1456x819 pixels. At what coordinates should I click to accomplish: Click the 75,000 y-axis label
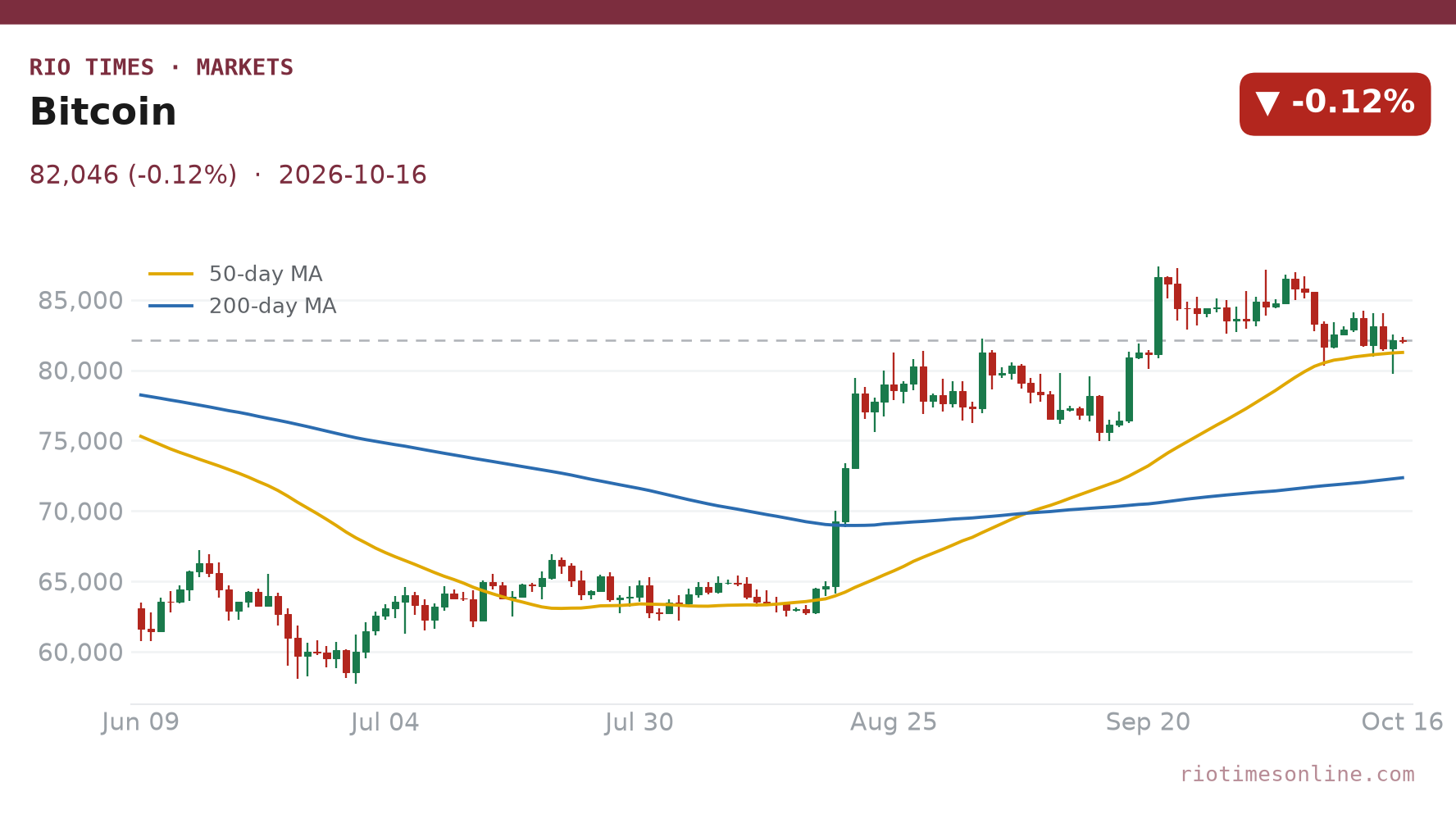click(80, 441)
